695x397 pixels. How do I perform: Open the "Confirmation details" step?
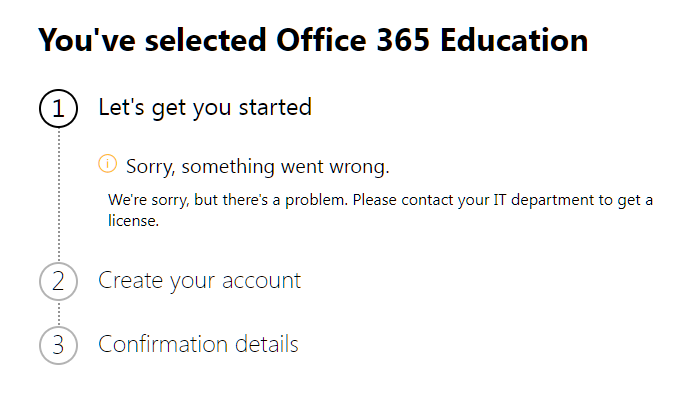pyautogui.click(x=199, y=344)
